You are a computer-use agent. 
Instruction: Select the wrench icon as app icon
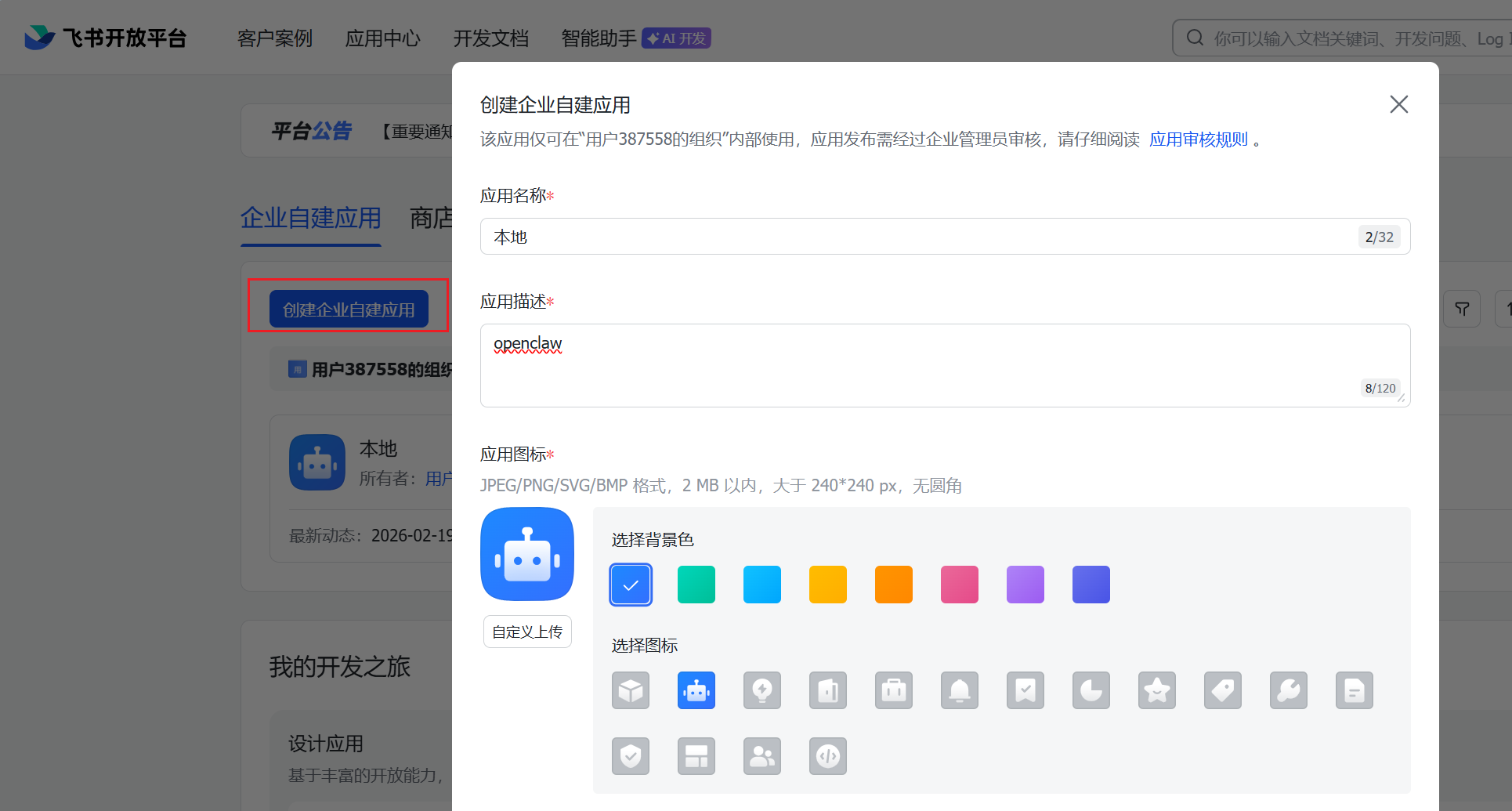tap(1289, 690)
